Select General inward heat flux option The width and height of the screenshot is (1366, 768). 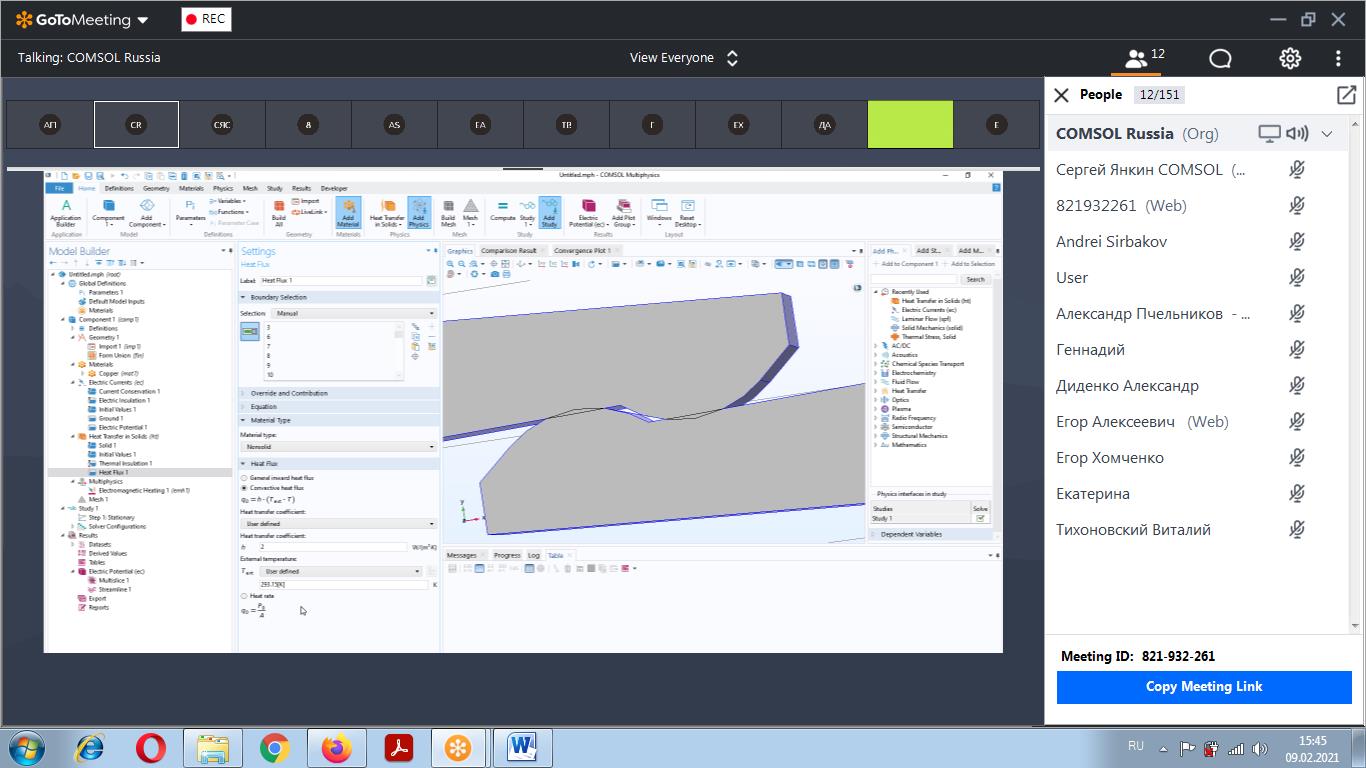245,478
